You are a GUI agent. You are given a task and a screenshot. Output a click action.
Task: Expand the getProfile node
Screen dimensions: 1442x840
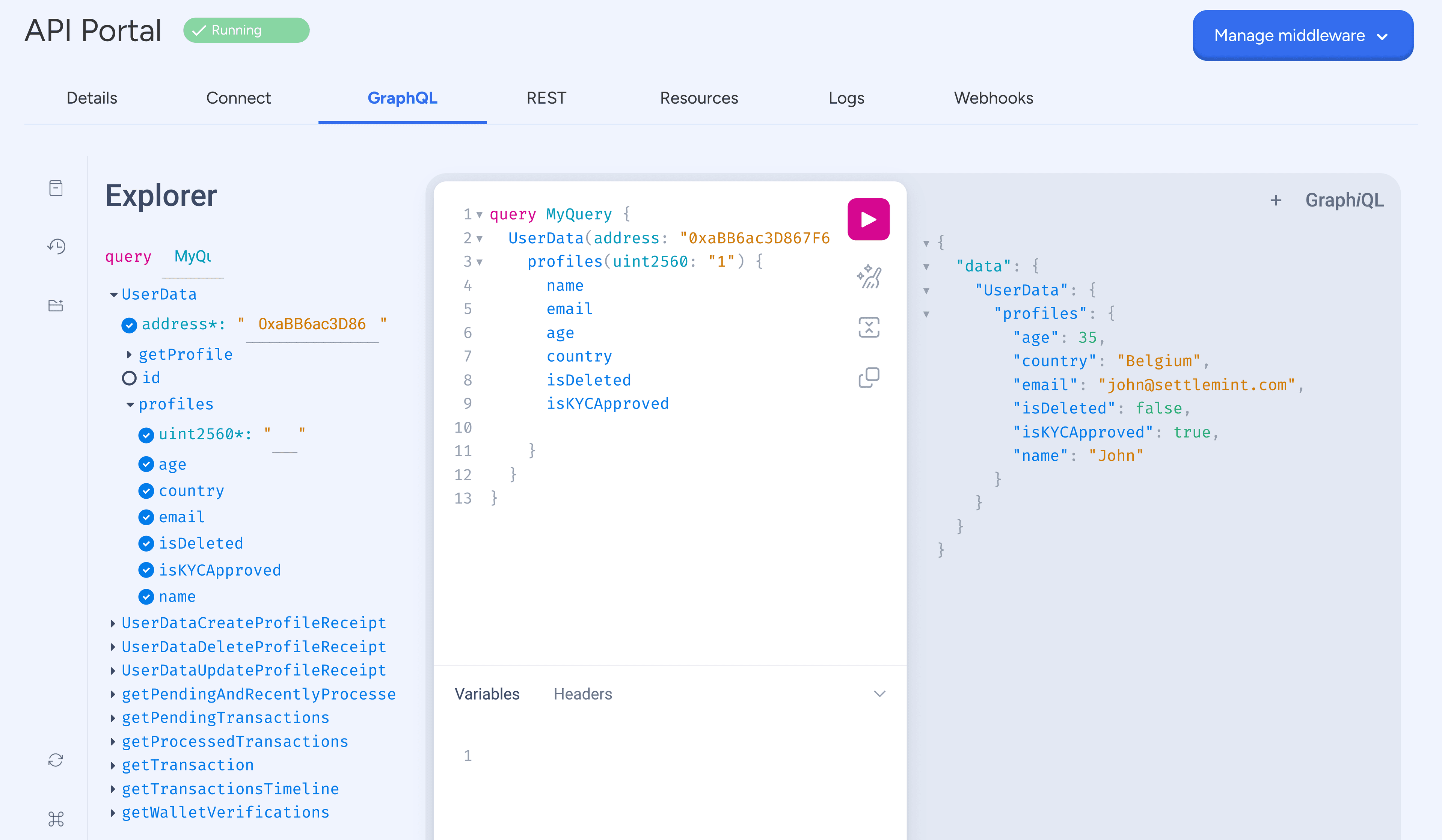click(129, 355)
